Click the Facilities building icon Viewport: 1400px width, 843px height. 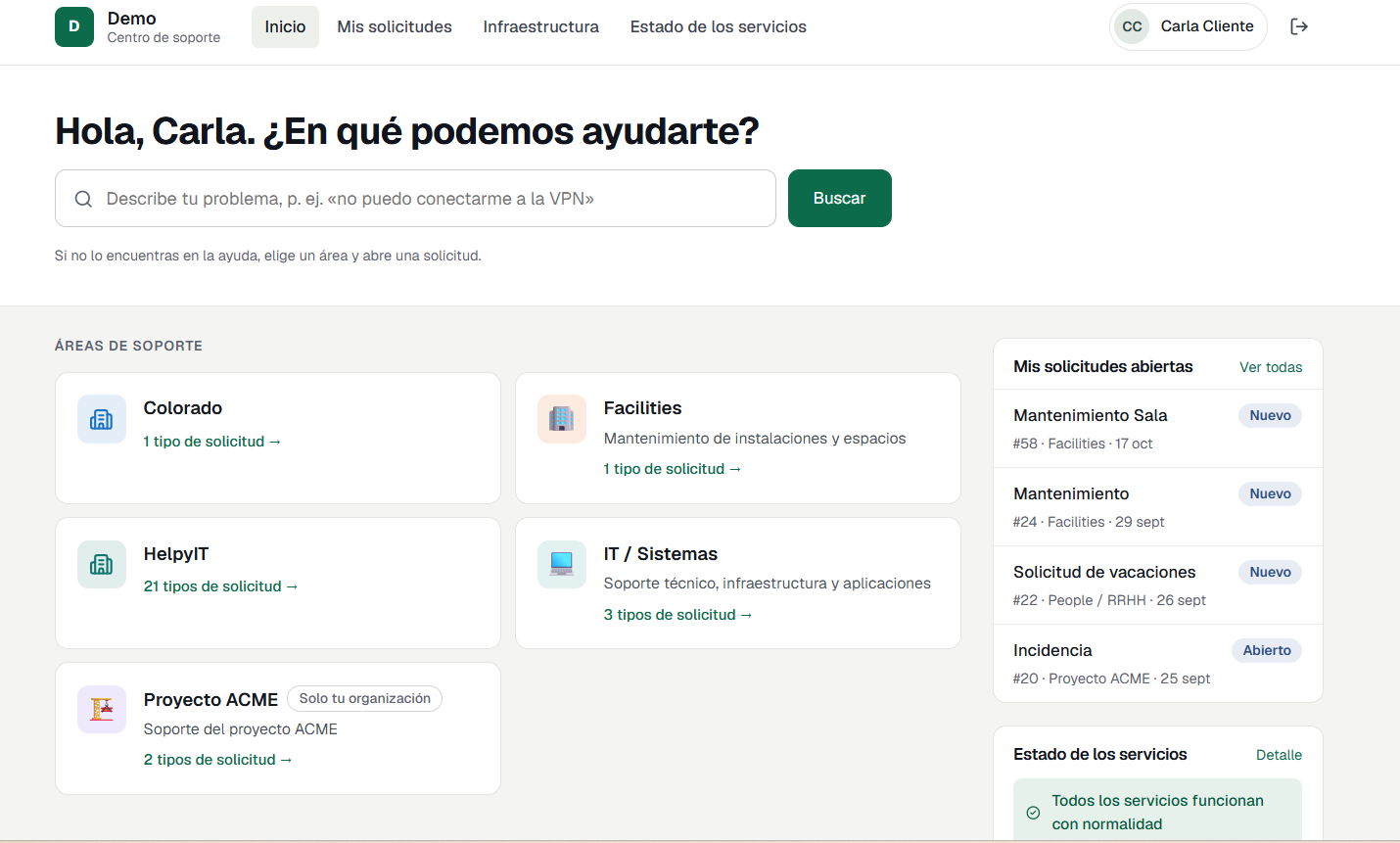(562, 419)
